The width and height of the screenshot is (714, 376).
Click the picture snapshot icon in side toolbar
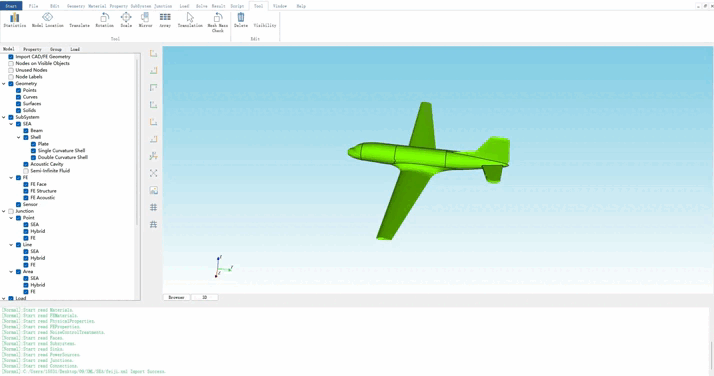coord(153,190)
